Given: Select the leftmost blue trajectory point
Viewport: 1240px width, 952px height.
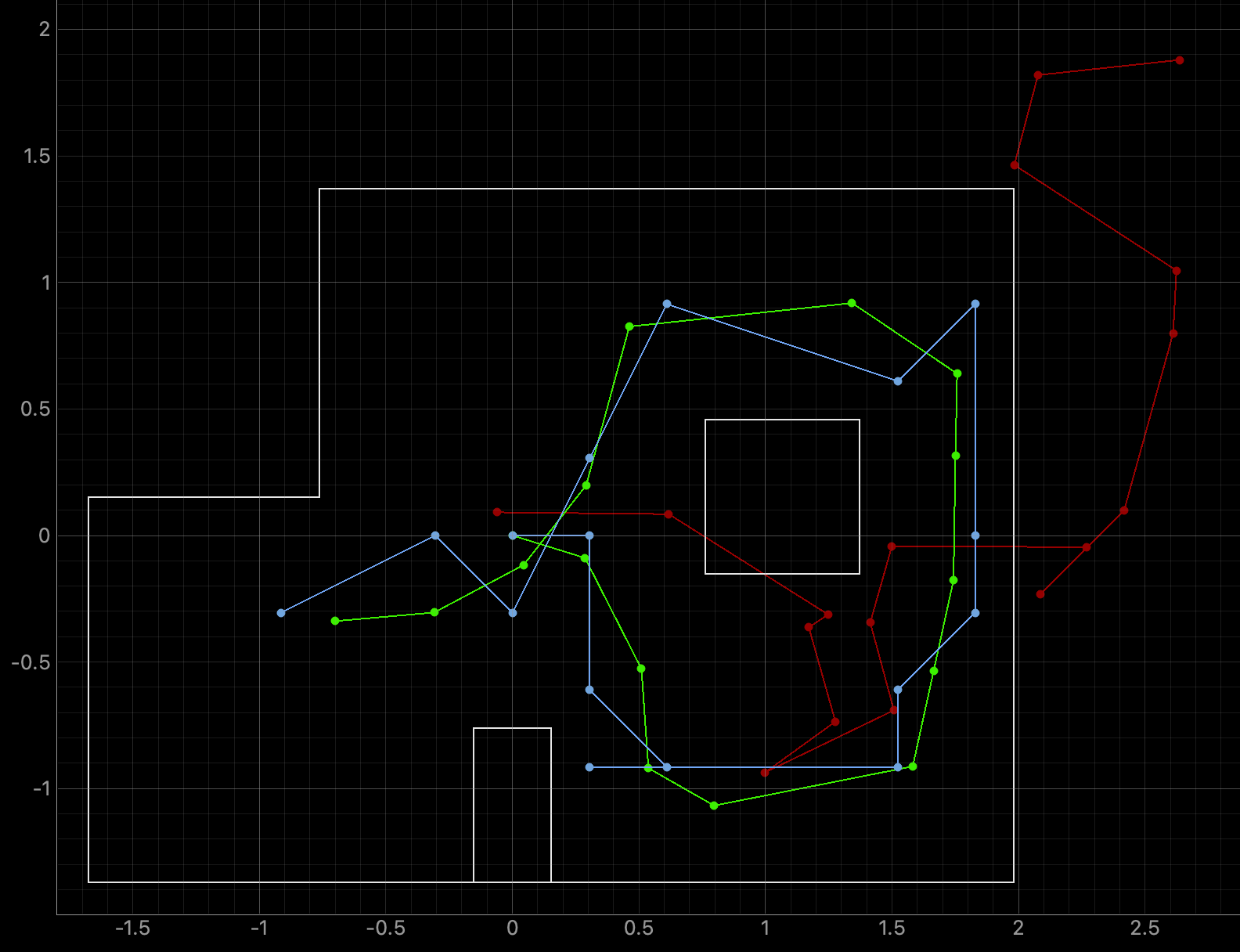Looking at the screenshot, I should click(x=281, y=613).
